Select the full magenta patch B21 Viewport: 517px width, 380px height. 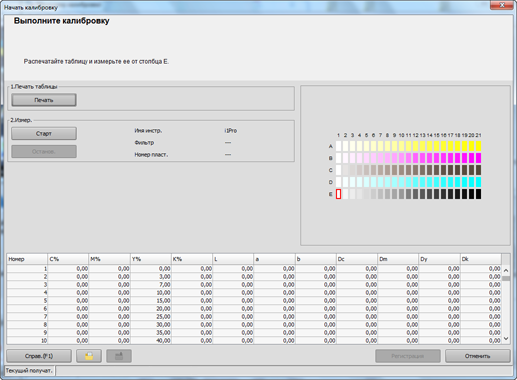coord(478,158)
